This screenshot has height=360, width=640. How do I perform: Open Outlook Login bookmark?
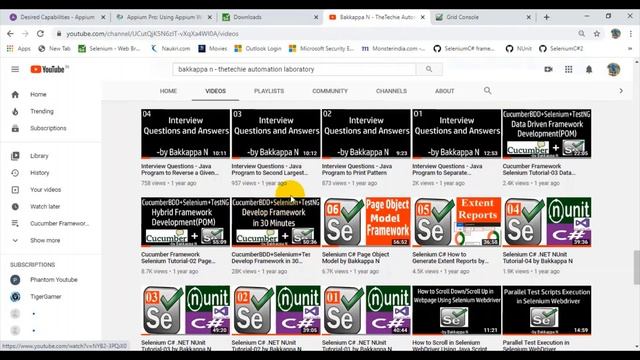click(x=258, y=49)
